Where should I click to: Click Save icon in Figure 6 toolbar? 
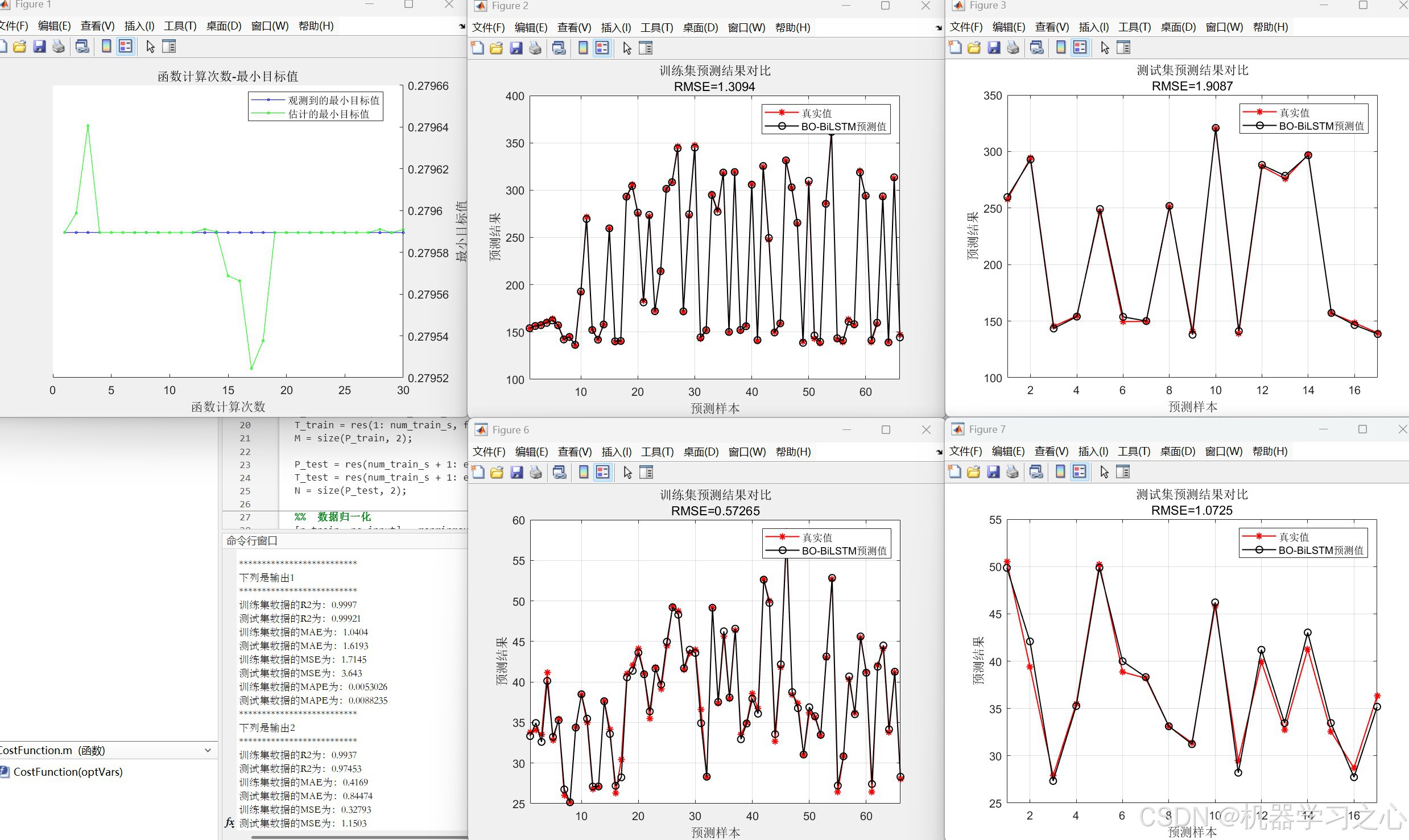(517, 472)
